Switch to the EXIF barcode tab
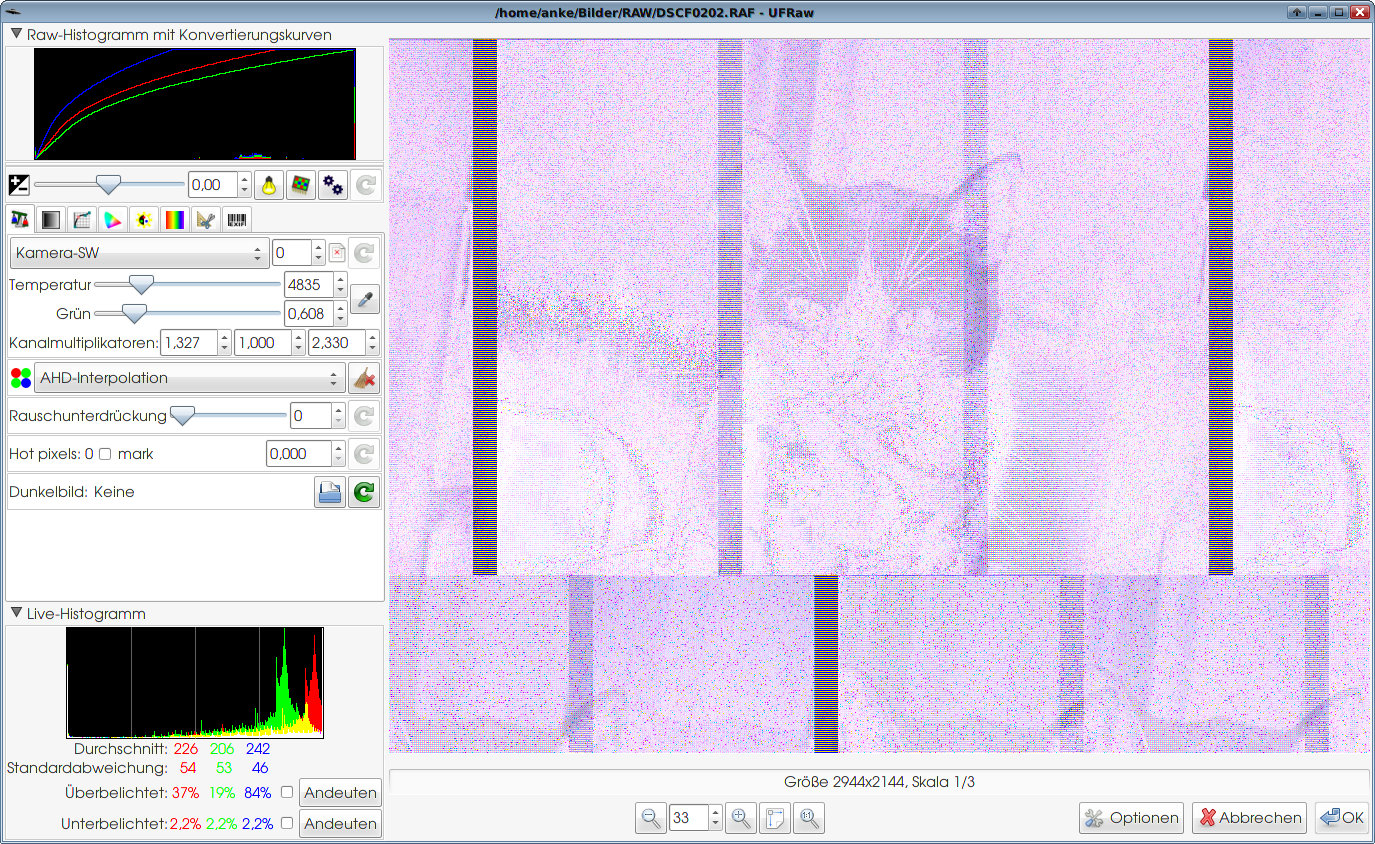This screenshot has height=844, width=1375. click(x=237, y=219)
